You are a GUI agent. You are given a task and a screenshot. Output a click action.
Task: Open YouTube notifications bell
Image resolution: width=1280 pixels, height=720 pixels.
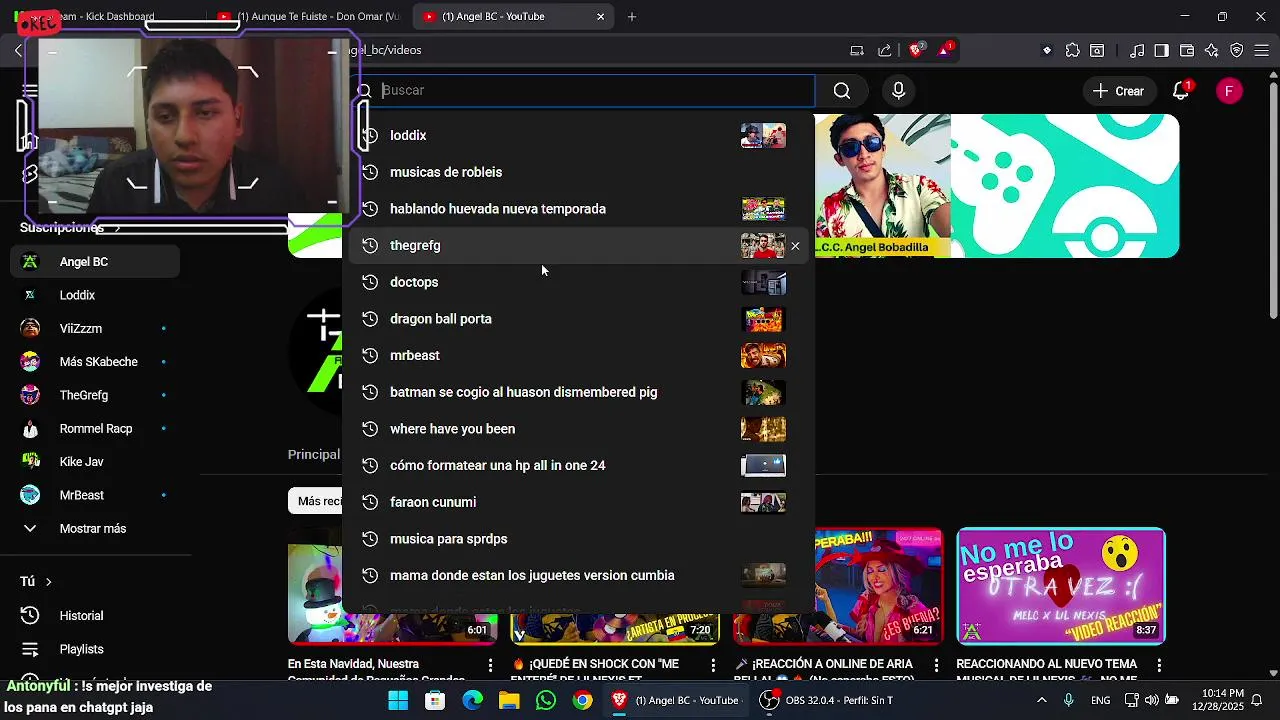1181,91
